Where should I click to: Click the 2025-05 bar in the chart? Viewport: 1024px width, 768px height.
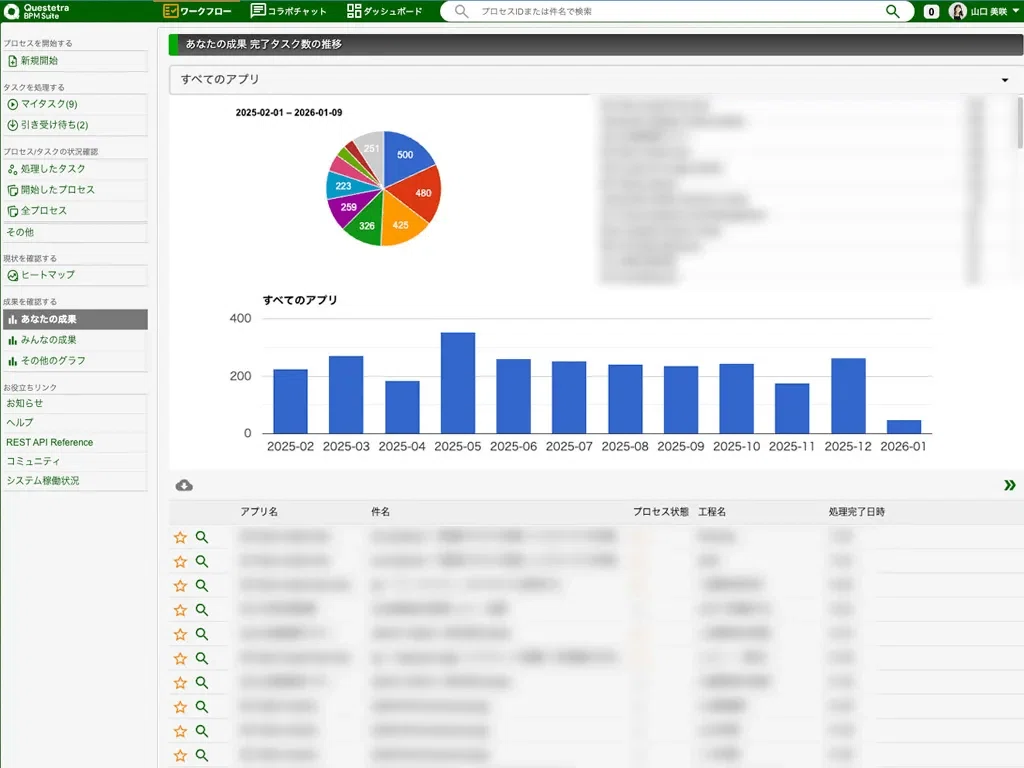pos(458,383)
